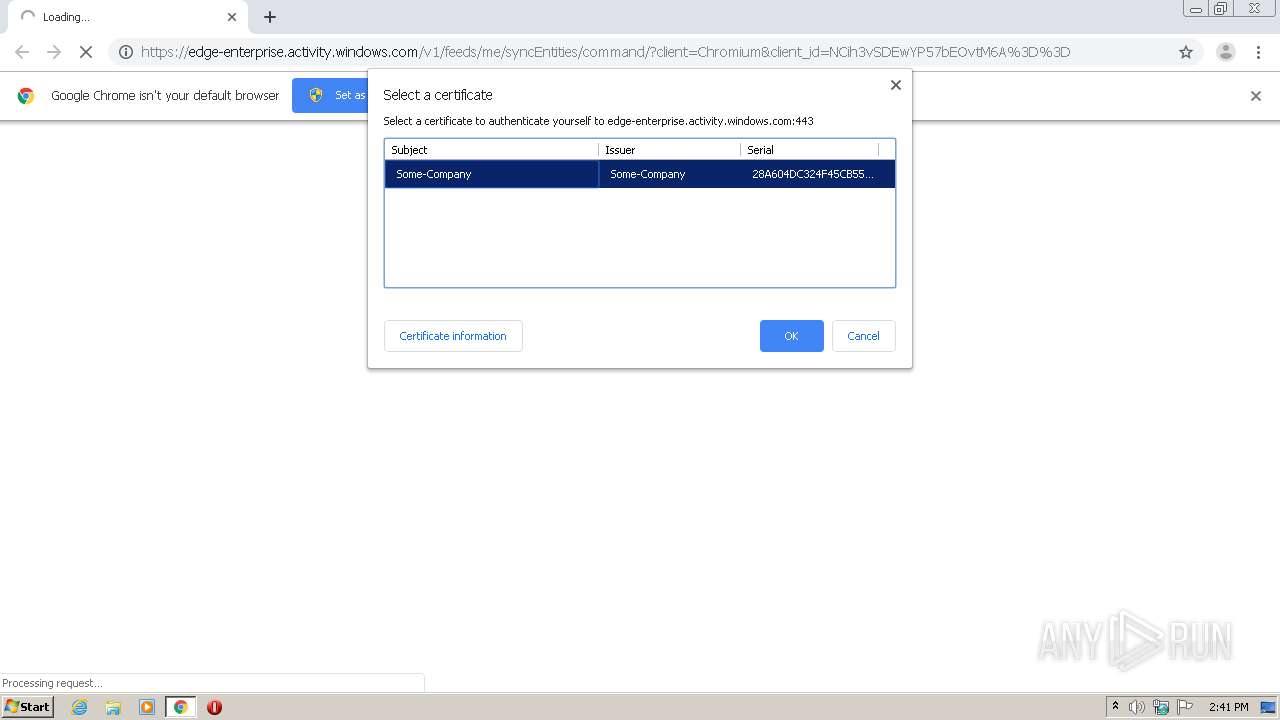Click the Chrome logo in infobar
This screenshot has width=1280, height=720.
pyautogui.click(x=26, y=96)
